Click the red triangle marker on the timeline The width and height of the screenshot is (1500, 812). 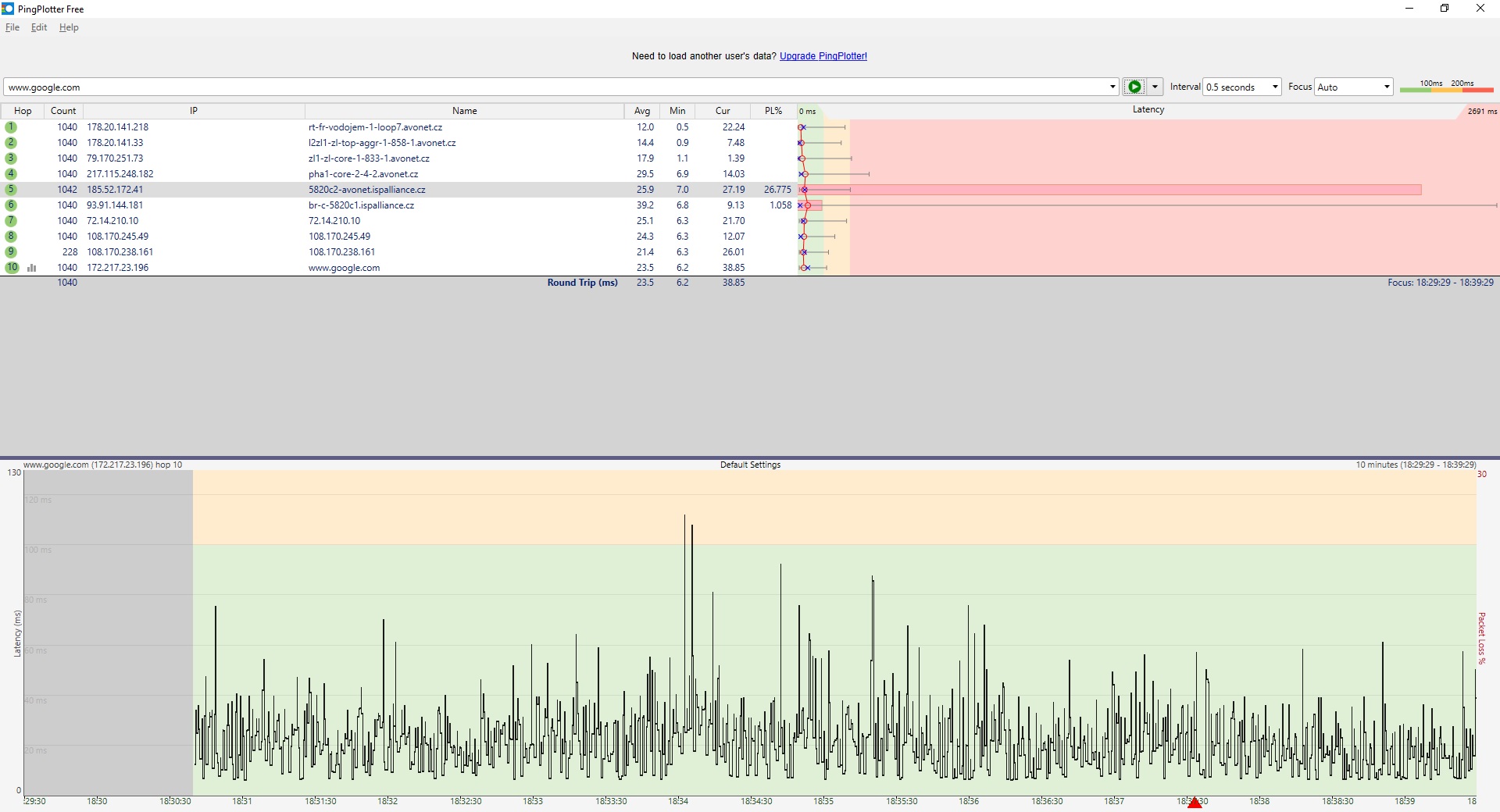coord(1194,803)
